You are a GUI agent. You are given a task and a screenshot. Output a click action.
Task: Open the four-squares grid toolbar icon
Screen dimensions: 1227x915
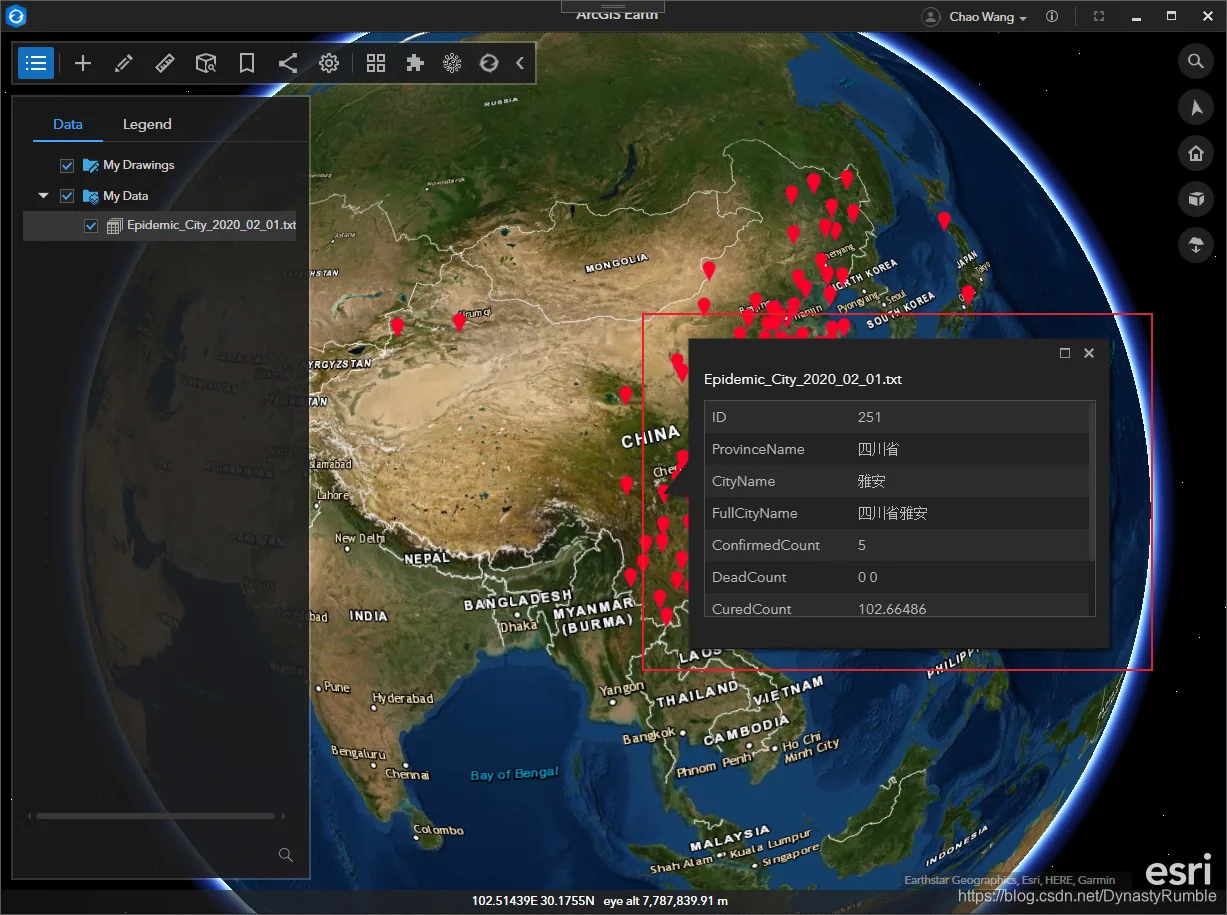point(376,63)
